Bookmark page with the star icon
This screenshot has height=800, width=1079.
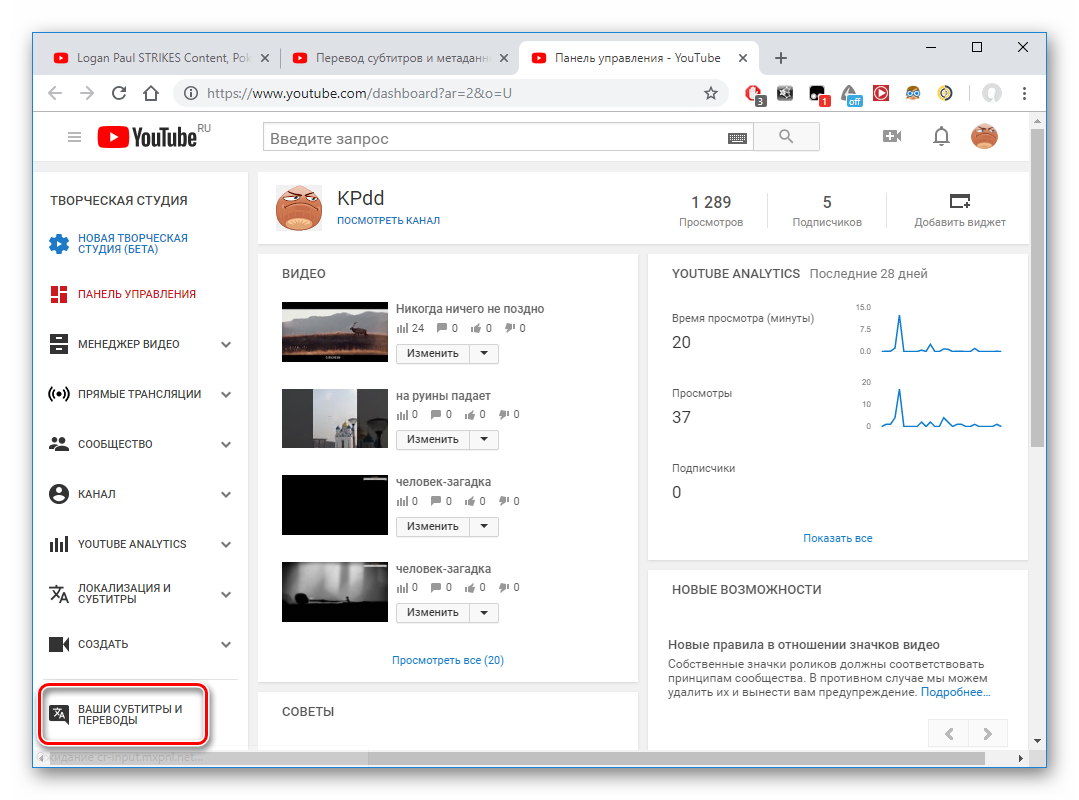pyautogui.click(x=711, y=93)
